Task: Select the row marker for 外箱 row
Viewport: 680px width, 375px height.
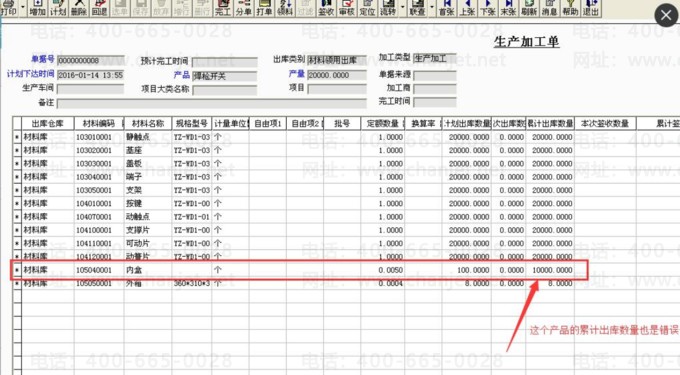Action: click(17, 284)
